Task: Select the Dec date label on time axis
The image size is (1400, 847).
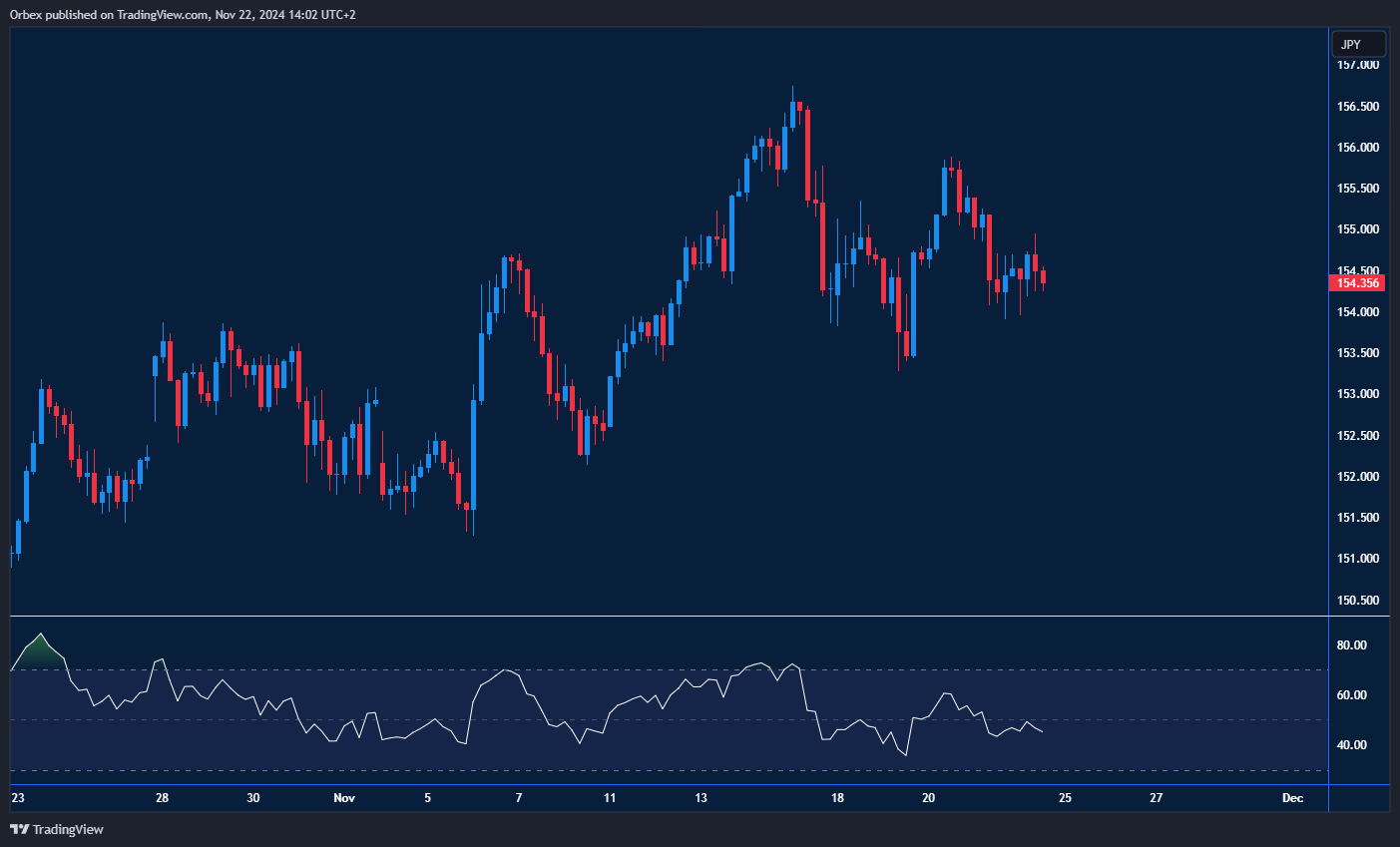Action: click(x=1292, y=798)
